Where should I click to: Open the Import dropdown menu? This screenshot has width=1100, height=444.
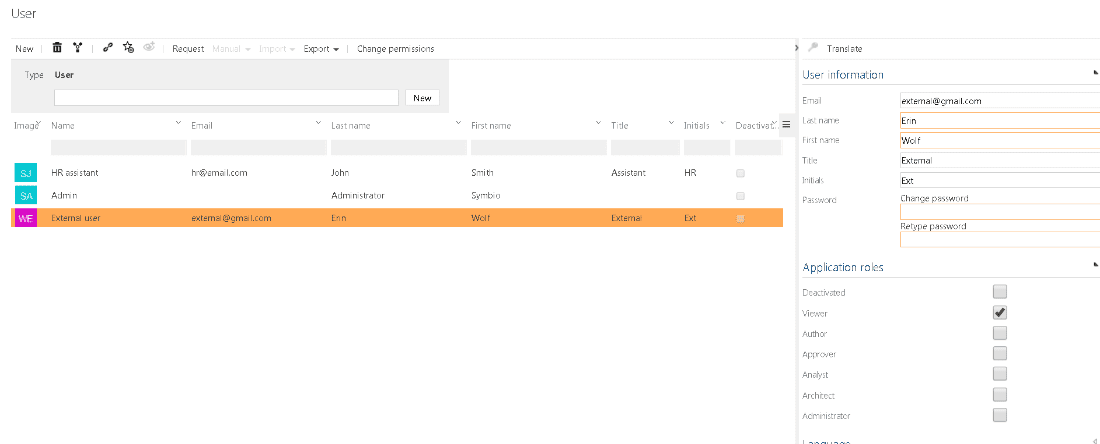277,48
